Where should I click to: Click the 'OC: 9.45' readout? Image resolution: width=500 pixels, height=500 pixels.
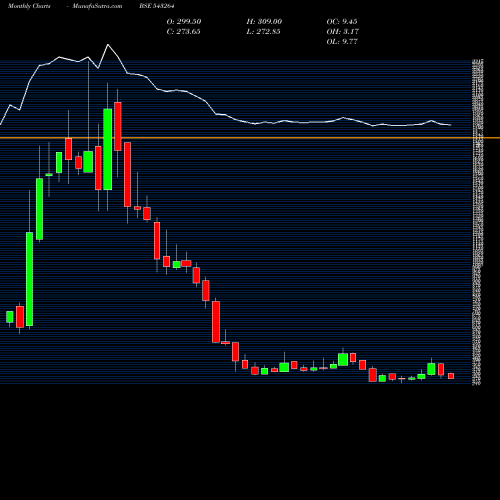tap(342, 22)
